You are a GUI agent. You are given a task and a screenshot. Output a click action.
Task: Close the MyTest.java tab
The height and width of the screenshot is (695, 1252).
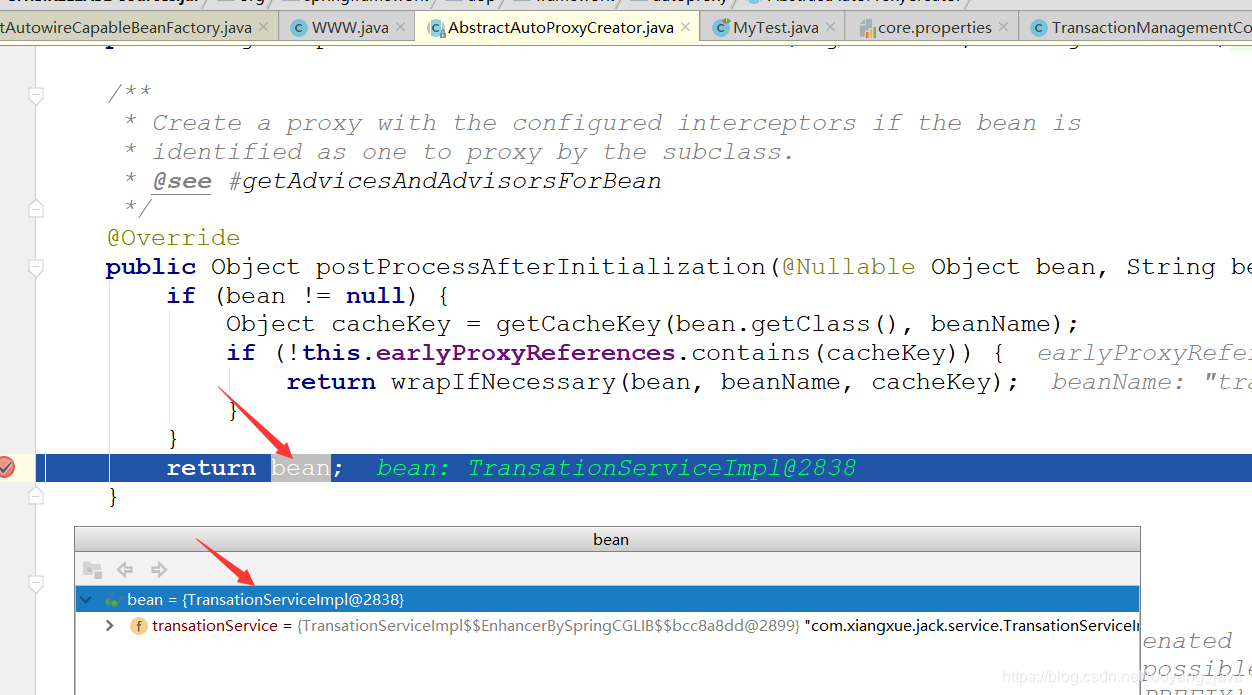point(830,27)
